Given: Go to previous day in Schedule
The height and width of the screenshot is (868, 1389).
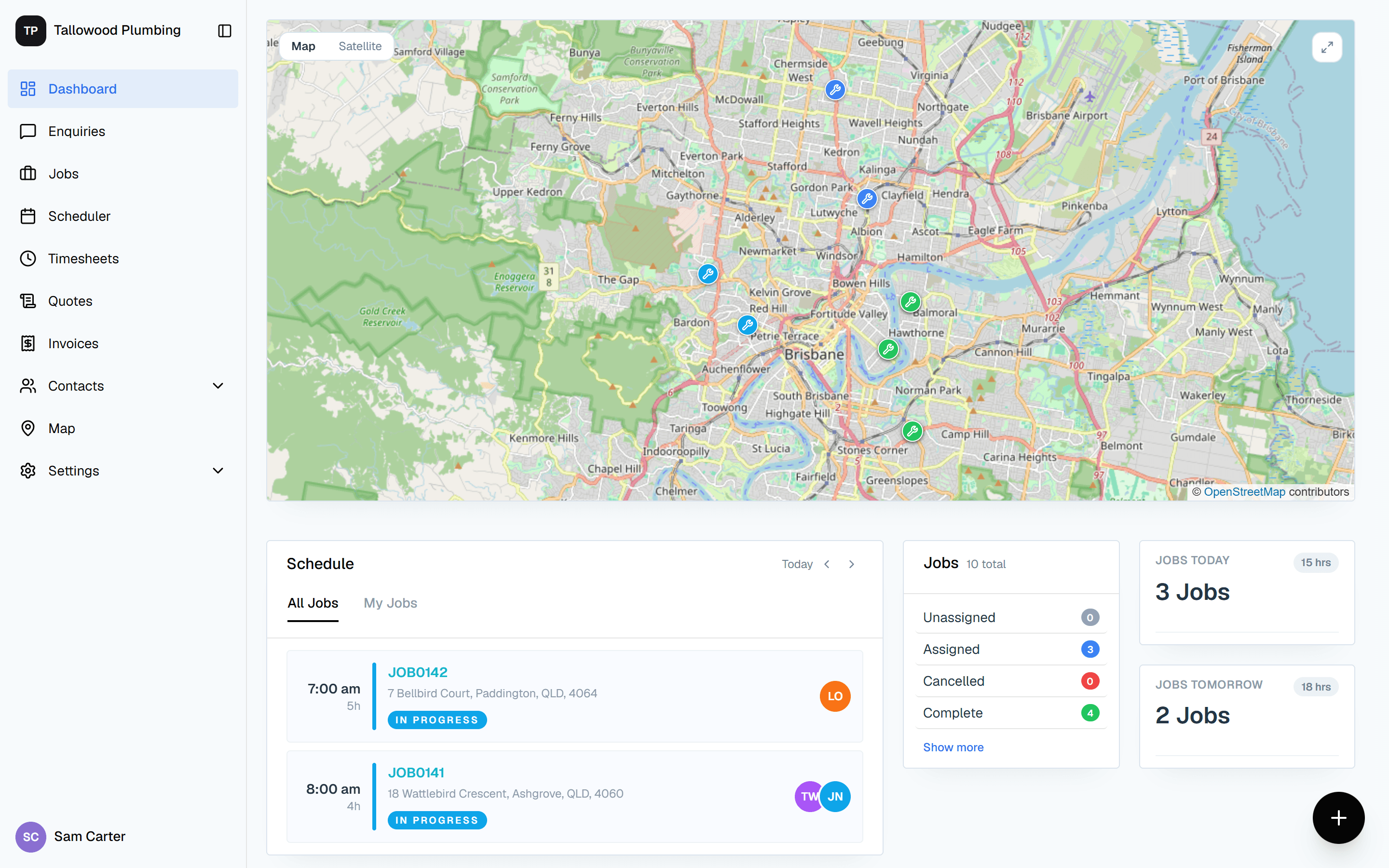Looking at the screenshot, I should (827, 564).
